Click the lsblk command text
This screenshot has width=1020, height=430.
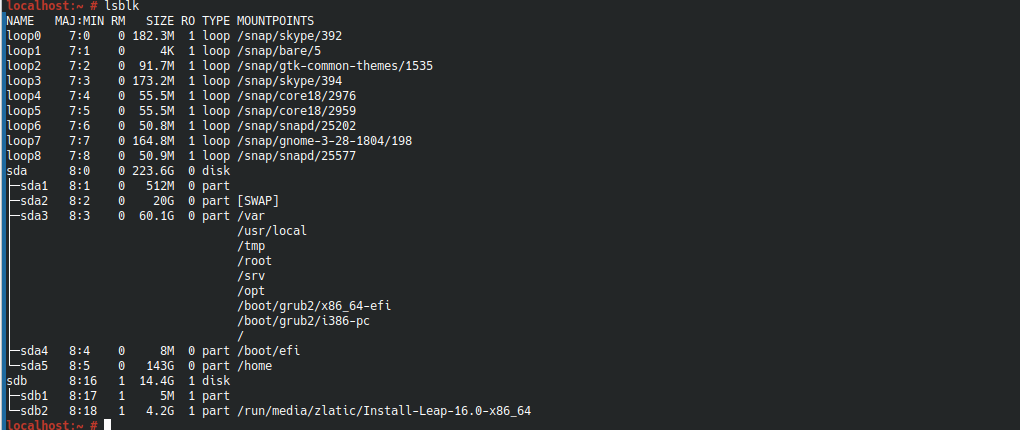[121, 6]
